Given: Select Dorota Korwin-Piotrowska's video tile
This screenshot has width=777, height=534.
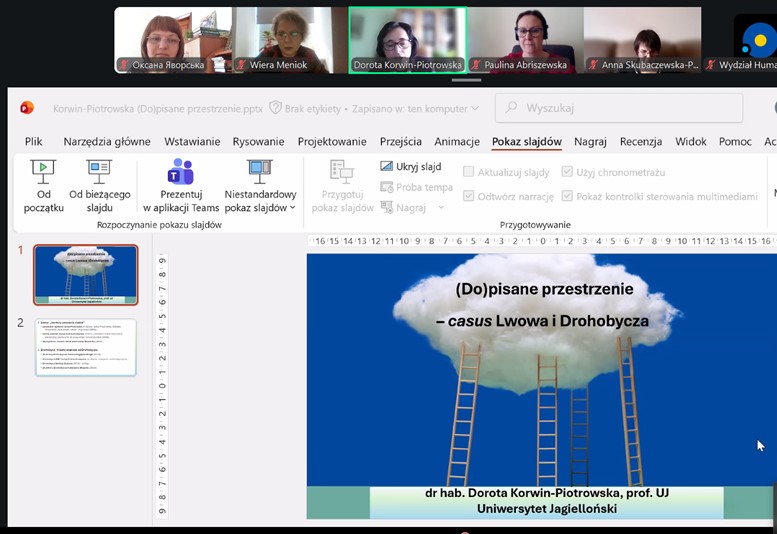Looking at the screenshot, I should pyautogui.click(x=407, y=40).
